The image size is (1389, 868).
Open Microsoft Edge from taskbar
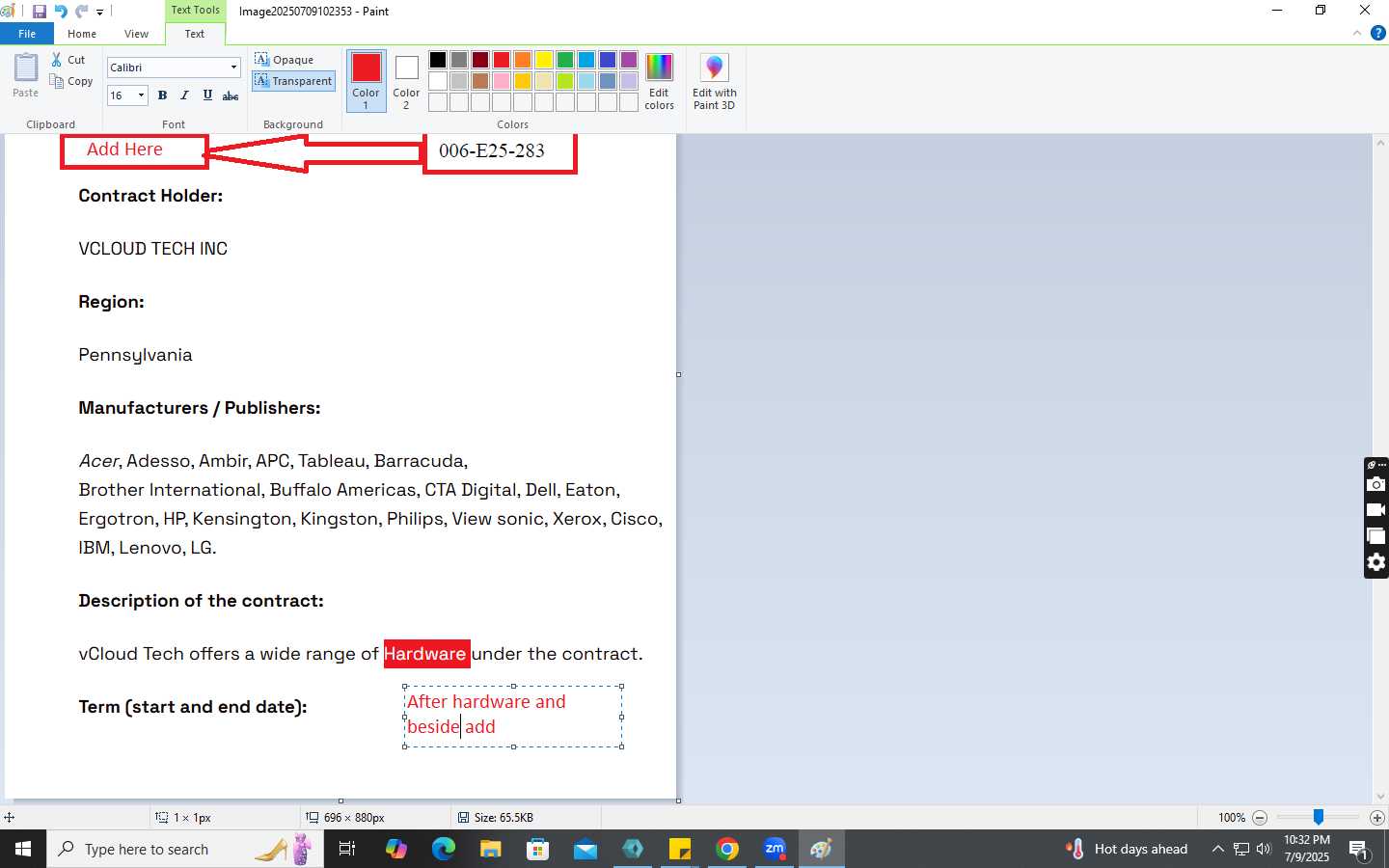444,849
